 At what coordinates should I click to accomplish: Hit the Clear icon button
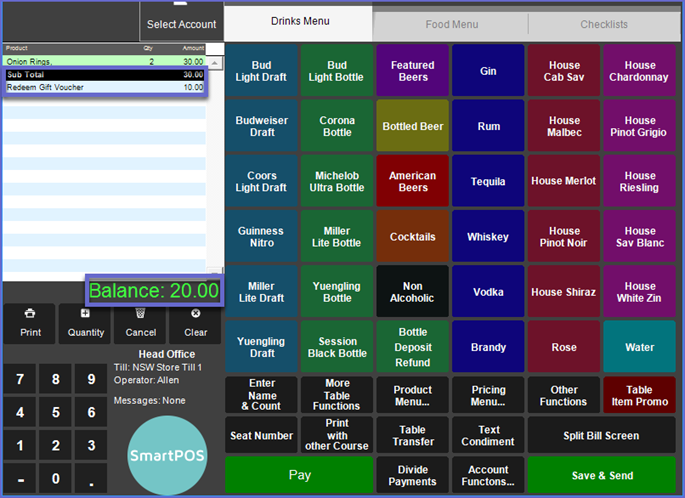point(195,322)
